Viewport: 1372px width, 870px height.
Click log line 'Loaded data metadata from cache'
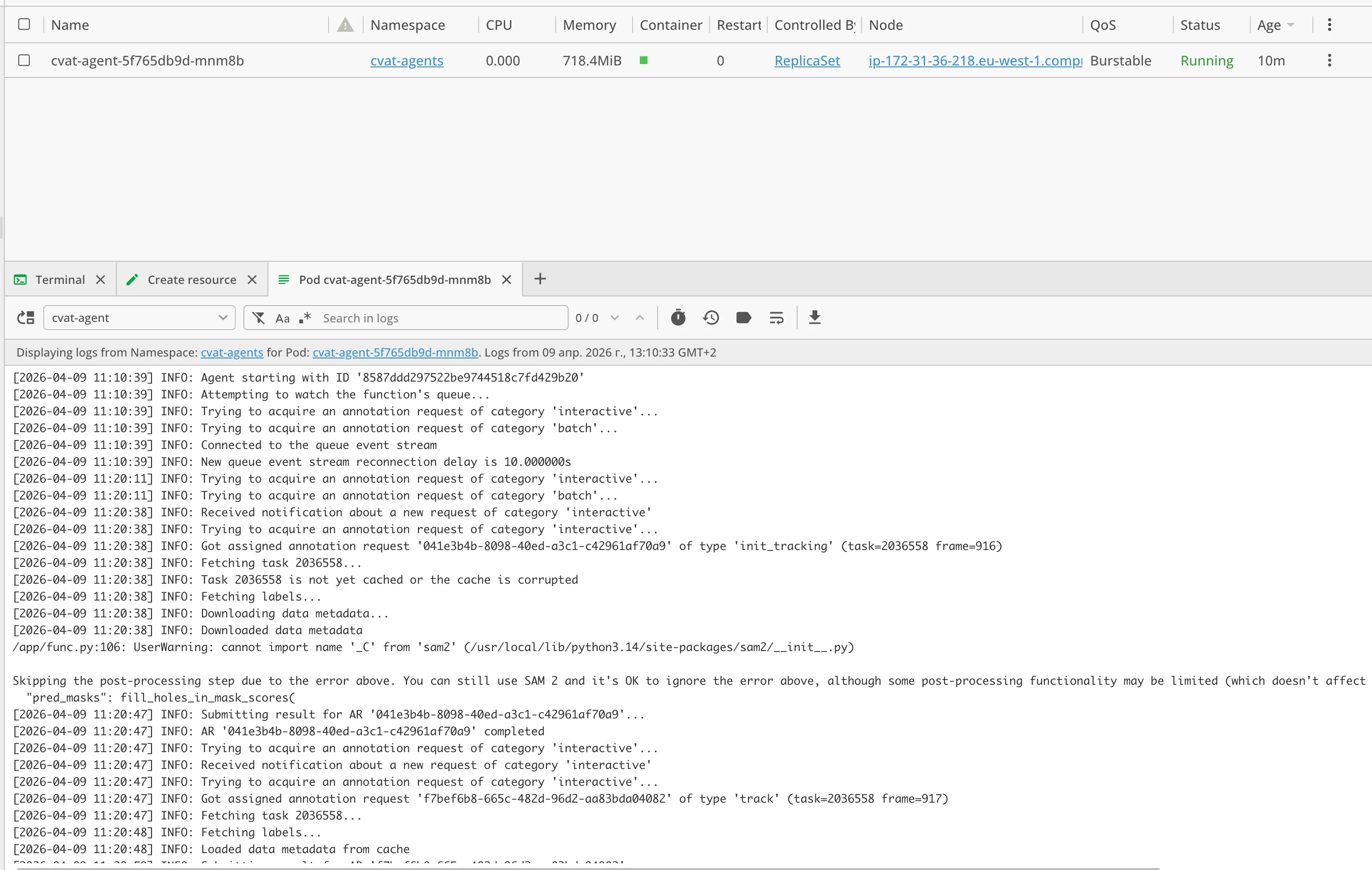pyautogui.click(x=211, y=849)
